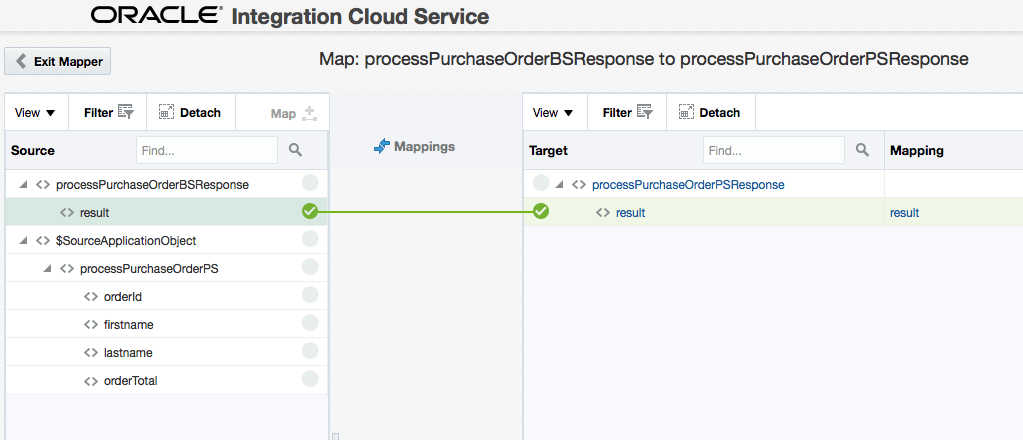
Task: Click the connector circle beside processPurchaseOrderPS
Action: pyautogui.click(x=310, y=266)
